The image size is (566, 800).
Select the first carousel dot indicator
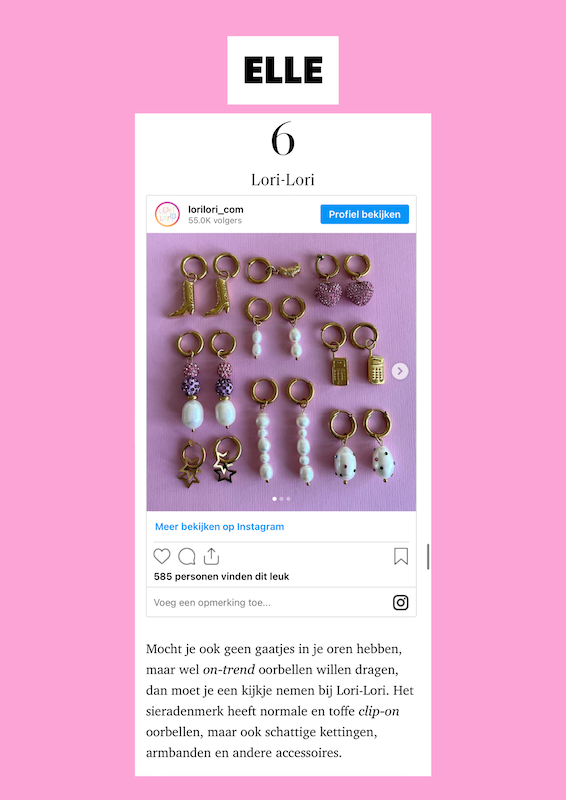coord(275,498)
